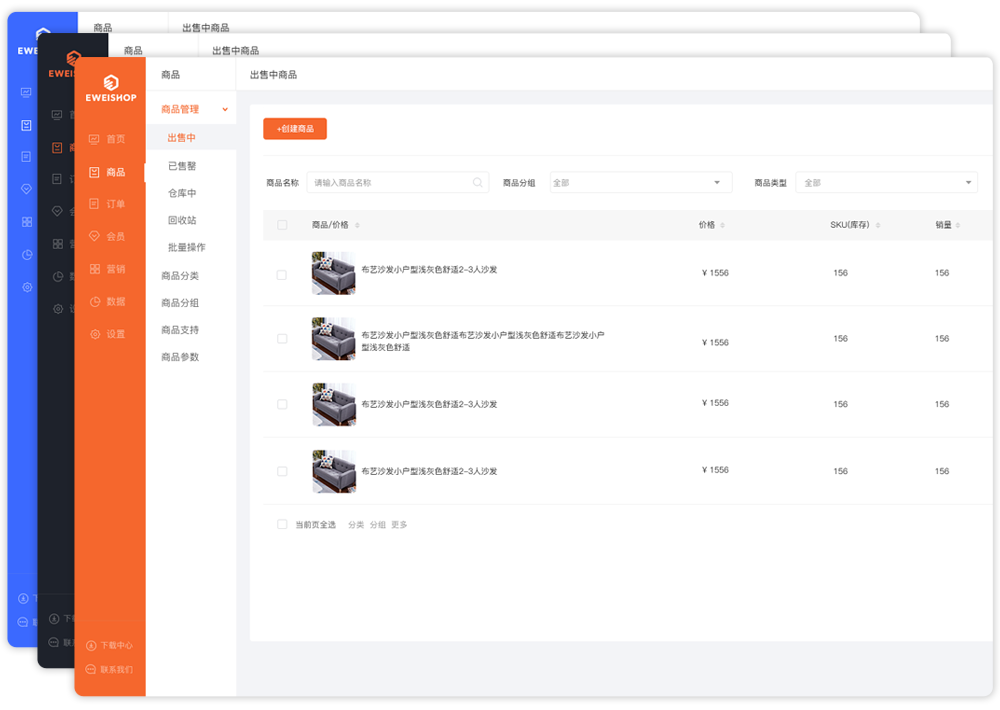Click the 分组 bulk action link

pyautogui.click(x=378, y=524)
